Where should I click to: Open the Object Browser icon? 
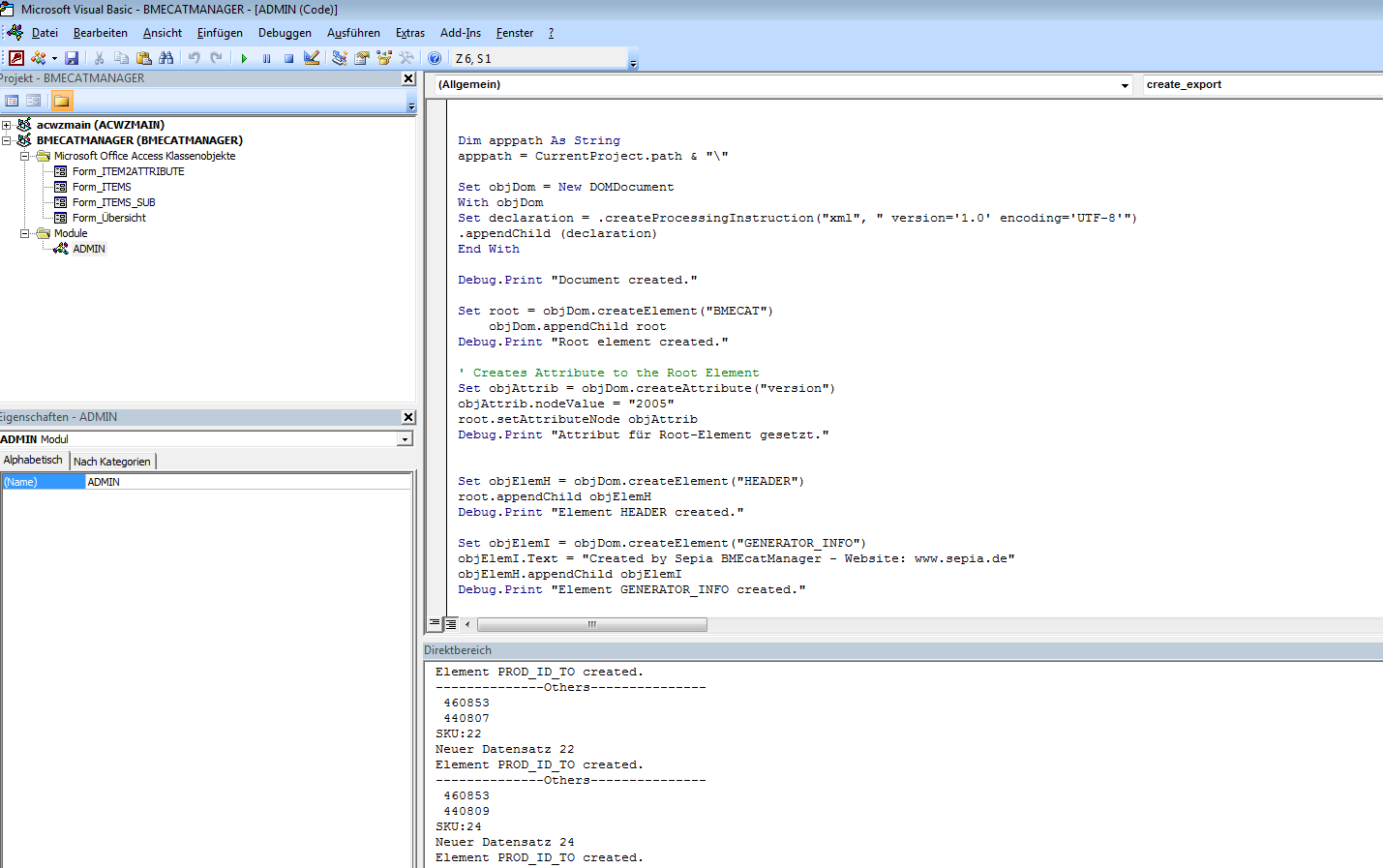pos(384,58)
